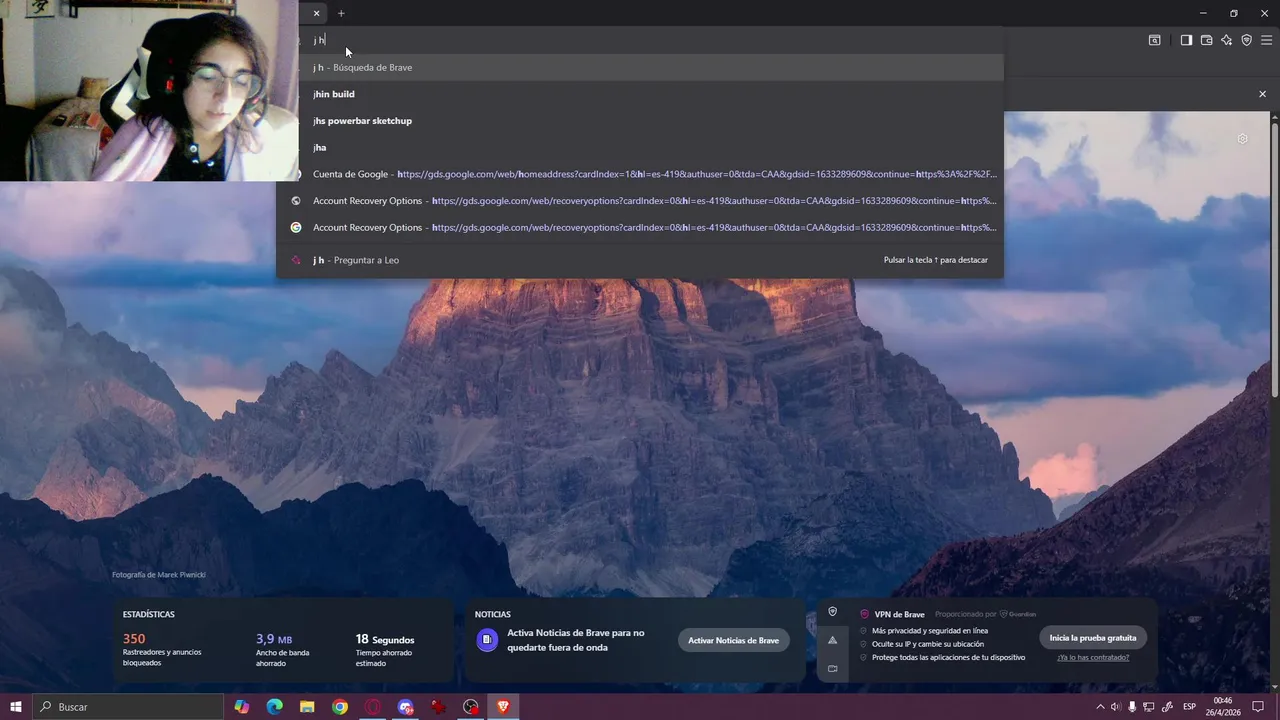Screen dimensions: 1280x720
Task: Dismiss the bar below the toolbar
Action: 1262,94
